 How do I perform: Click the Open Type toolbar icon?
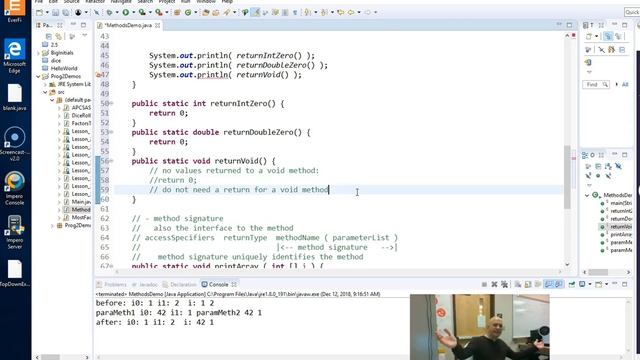[206, 13]
